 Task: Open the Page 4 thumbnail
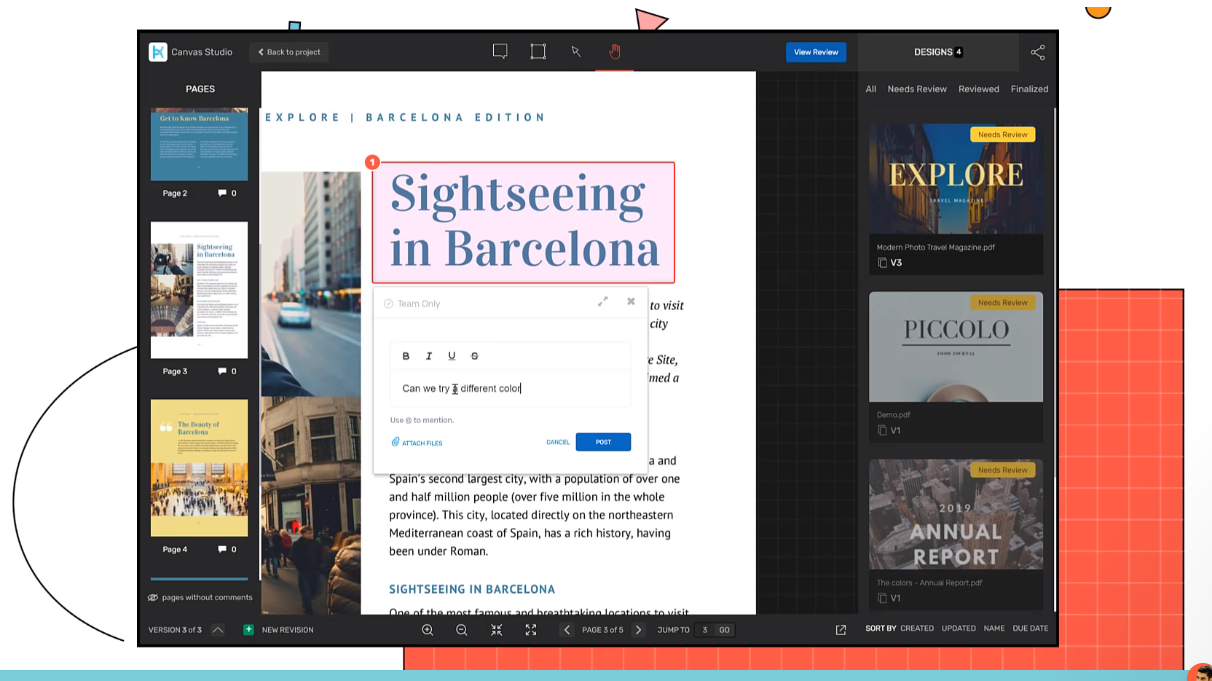click(199, 468)
